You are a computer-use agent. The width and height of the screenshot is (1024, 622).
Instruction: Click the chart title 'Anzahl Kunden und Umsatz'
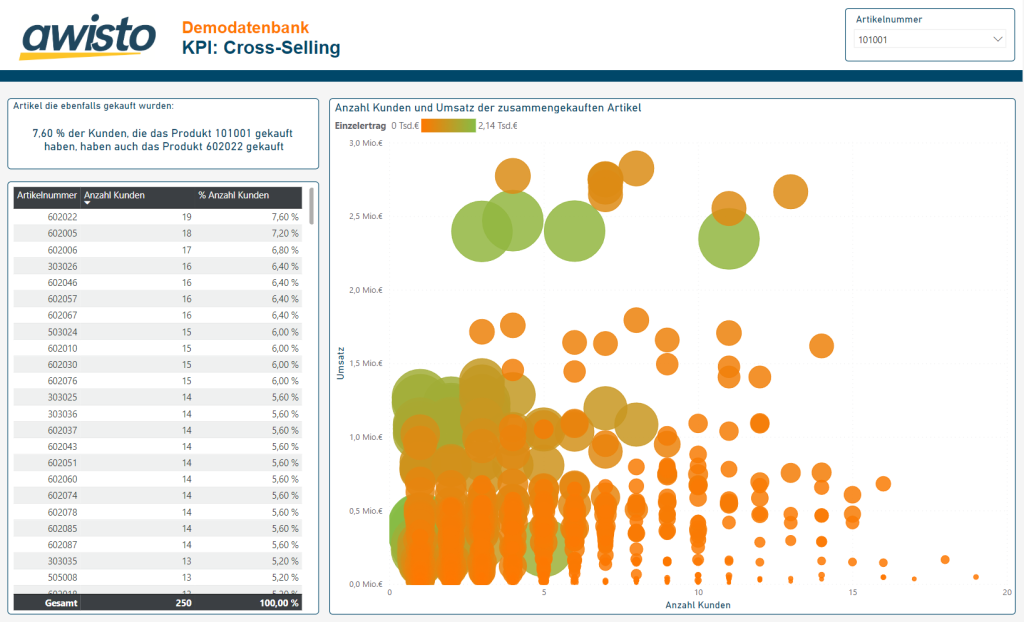pyautogui.click(x=487, y=107)
